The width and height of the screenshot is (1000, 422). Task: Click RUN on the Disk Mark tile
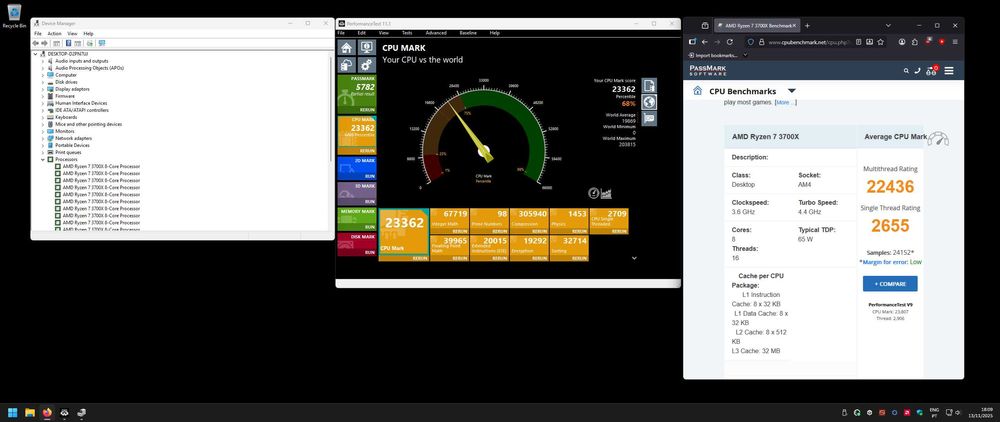click(x=369, y=252)
